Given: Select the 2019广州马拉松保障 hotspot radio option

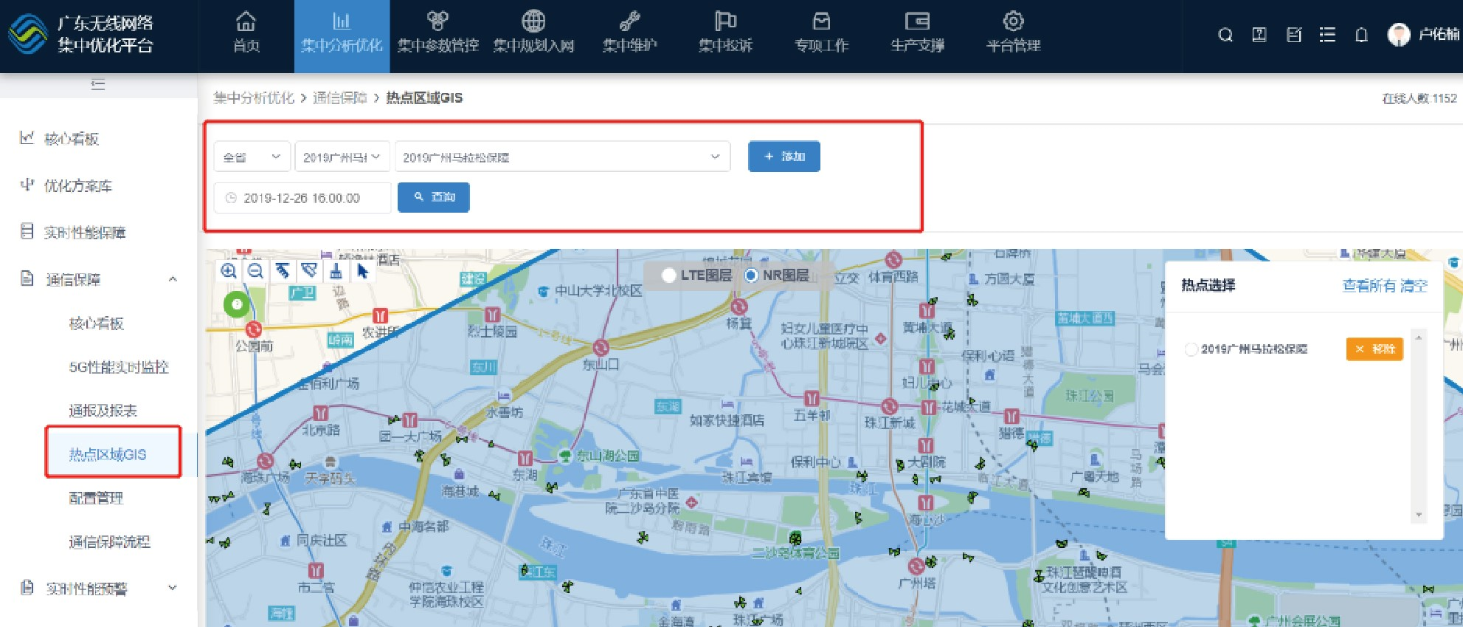Looking at the screenshot, I should click(x=1190, y=349).
